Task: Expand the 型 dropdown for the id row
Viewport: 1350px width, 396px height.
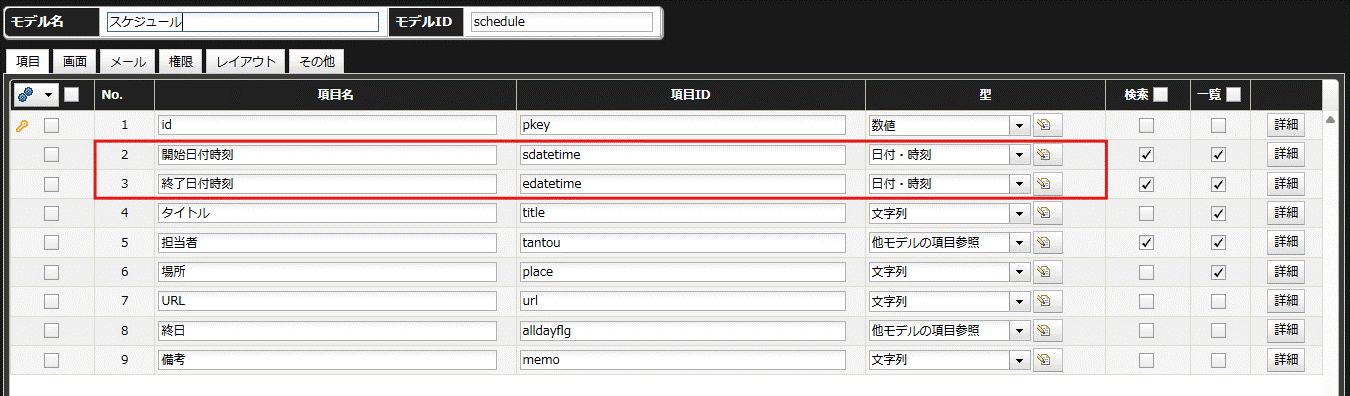Action: point(1020,125)
